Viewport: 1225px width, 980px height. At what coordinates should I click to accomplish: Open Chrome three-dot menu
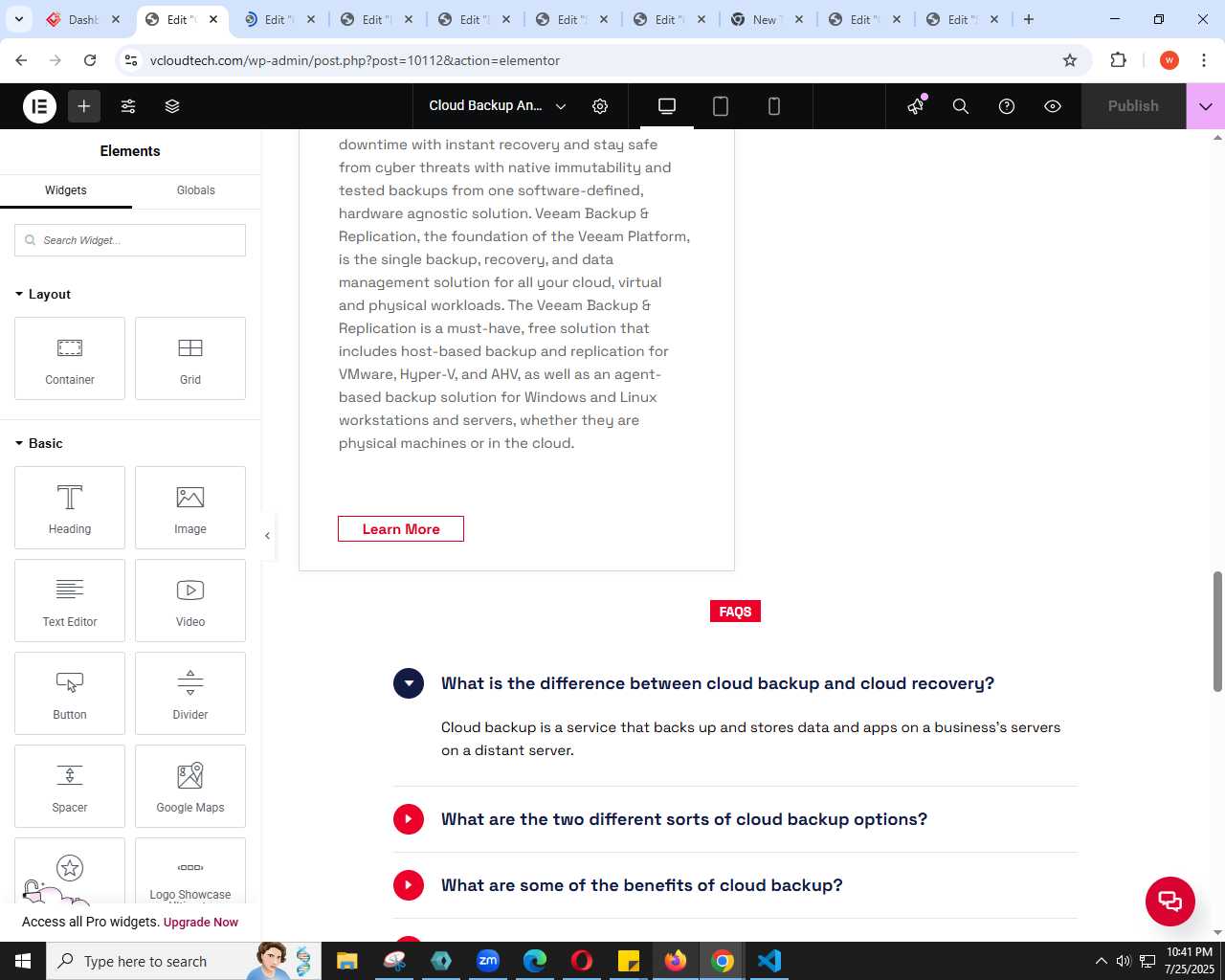pyautogui.click(x=1204, y=60)
